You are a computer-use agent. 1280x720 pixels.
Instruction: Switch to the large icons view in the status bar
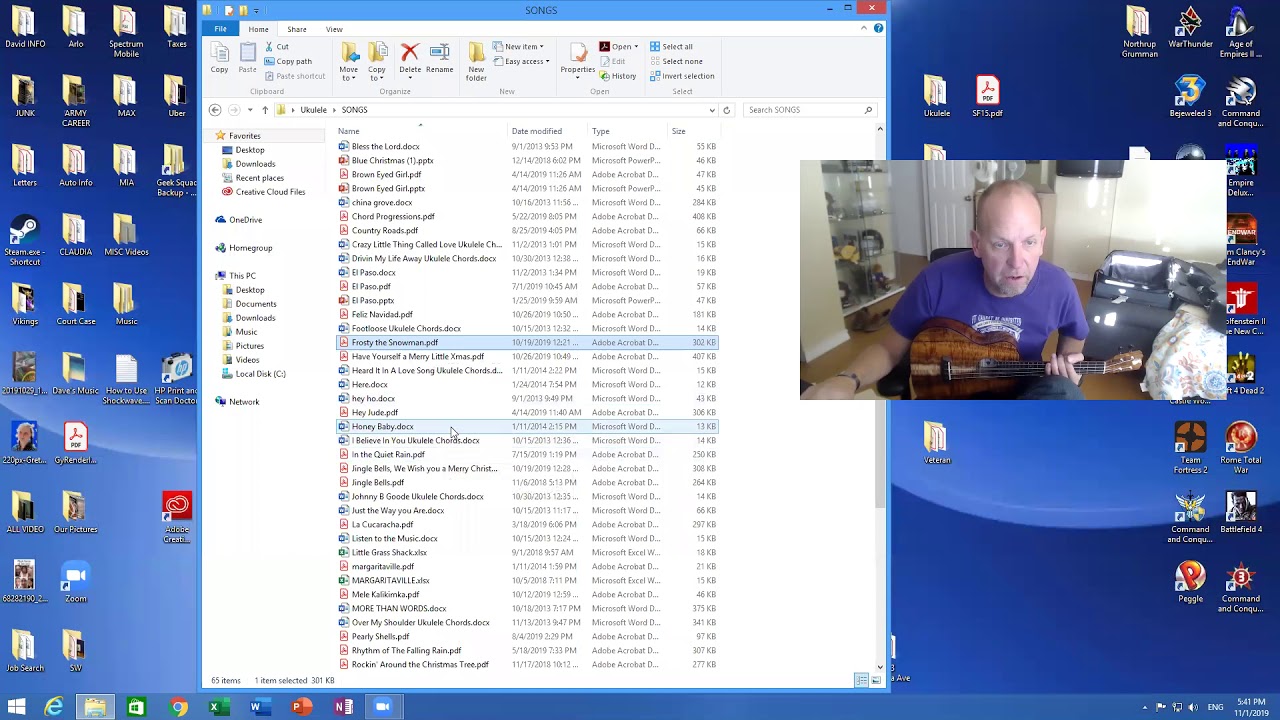pos(876,680)
